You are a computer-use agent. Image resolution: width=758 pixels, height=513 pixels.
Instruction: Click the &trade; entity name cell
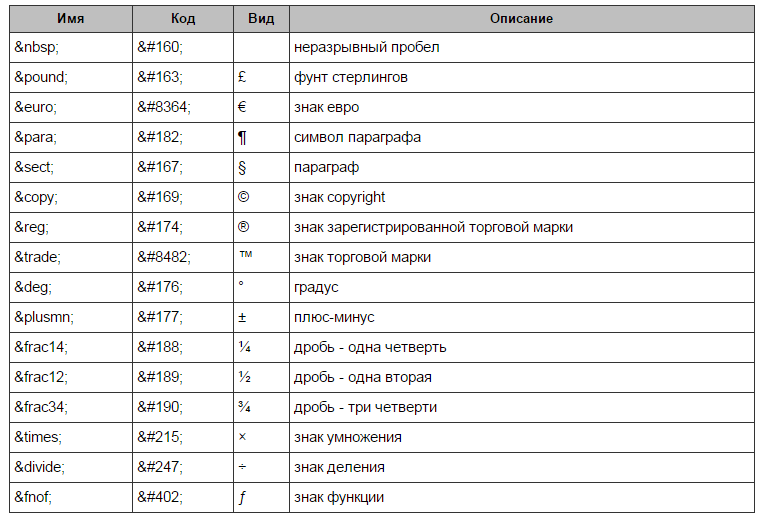(x=71, y=257)
